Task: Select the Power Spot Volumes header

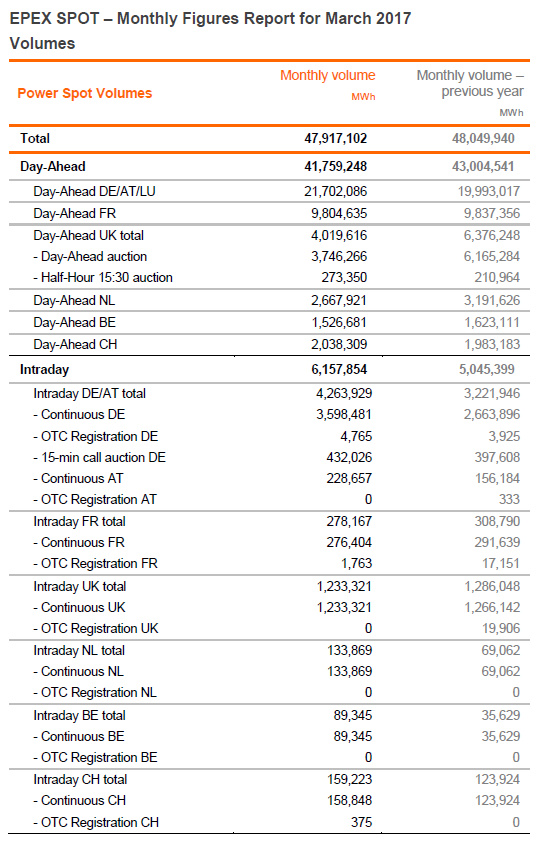Action: (x=85, y=93)
